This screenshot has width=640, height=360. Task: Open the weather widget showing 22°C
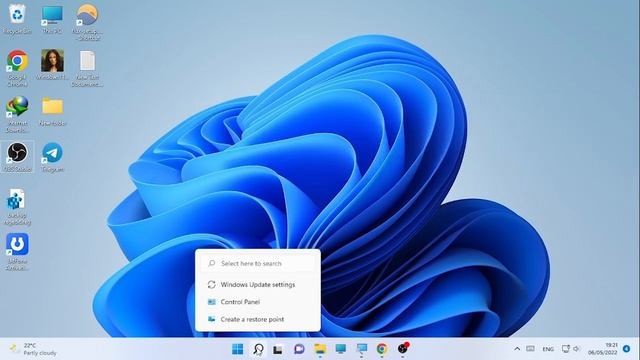pos(33,349)
